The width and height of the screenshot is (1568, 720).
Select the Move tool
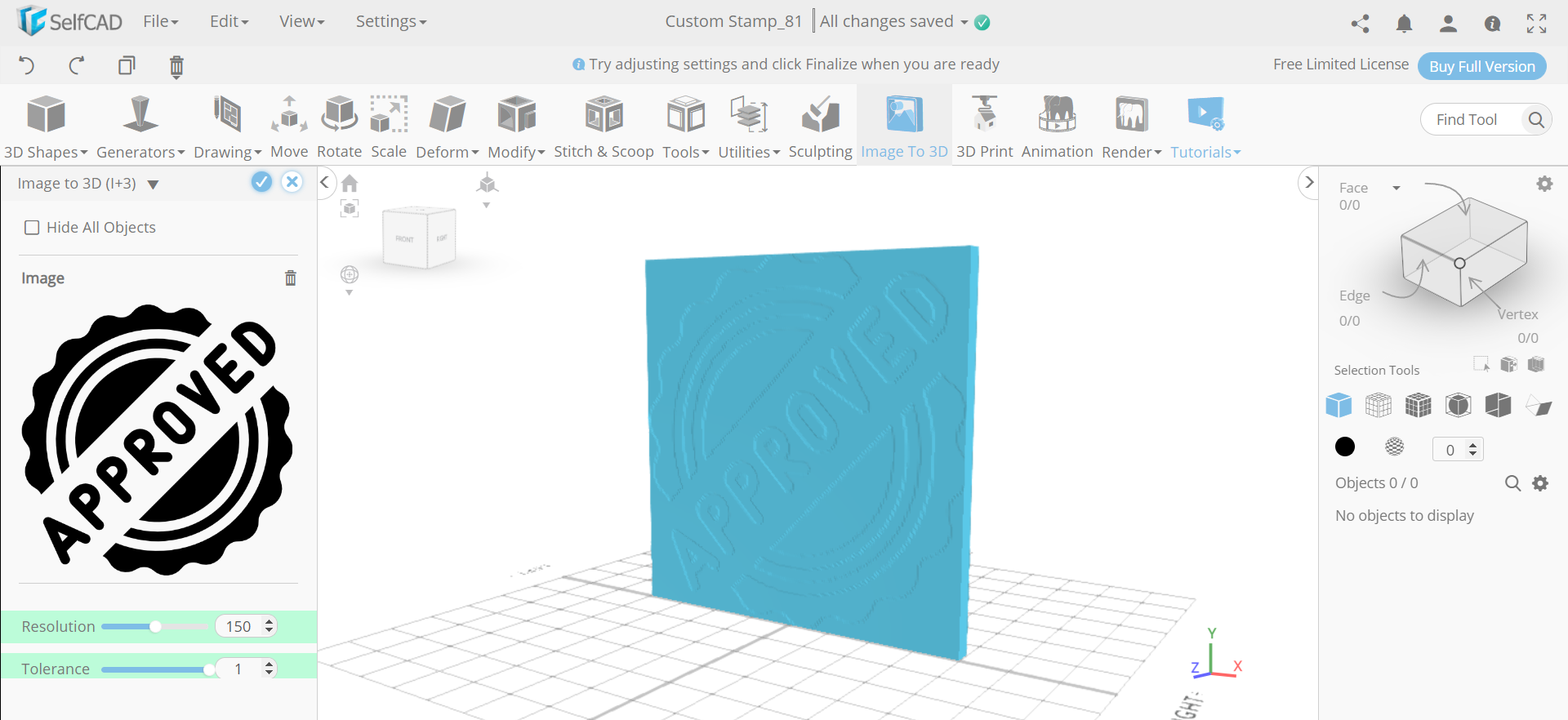pos(289,127)
